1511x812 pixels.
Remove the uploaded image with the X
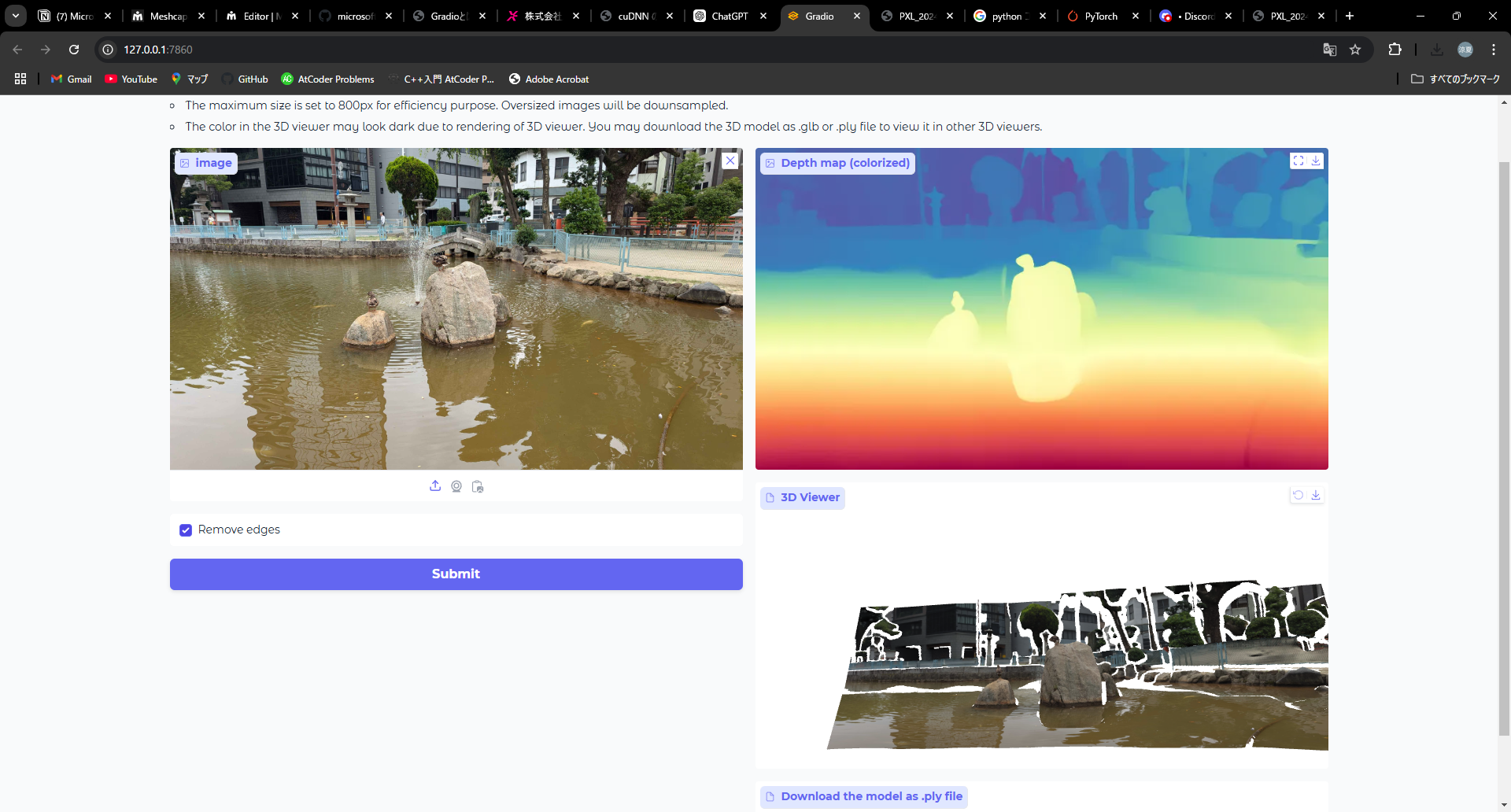click(730, 161)
